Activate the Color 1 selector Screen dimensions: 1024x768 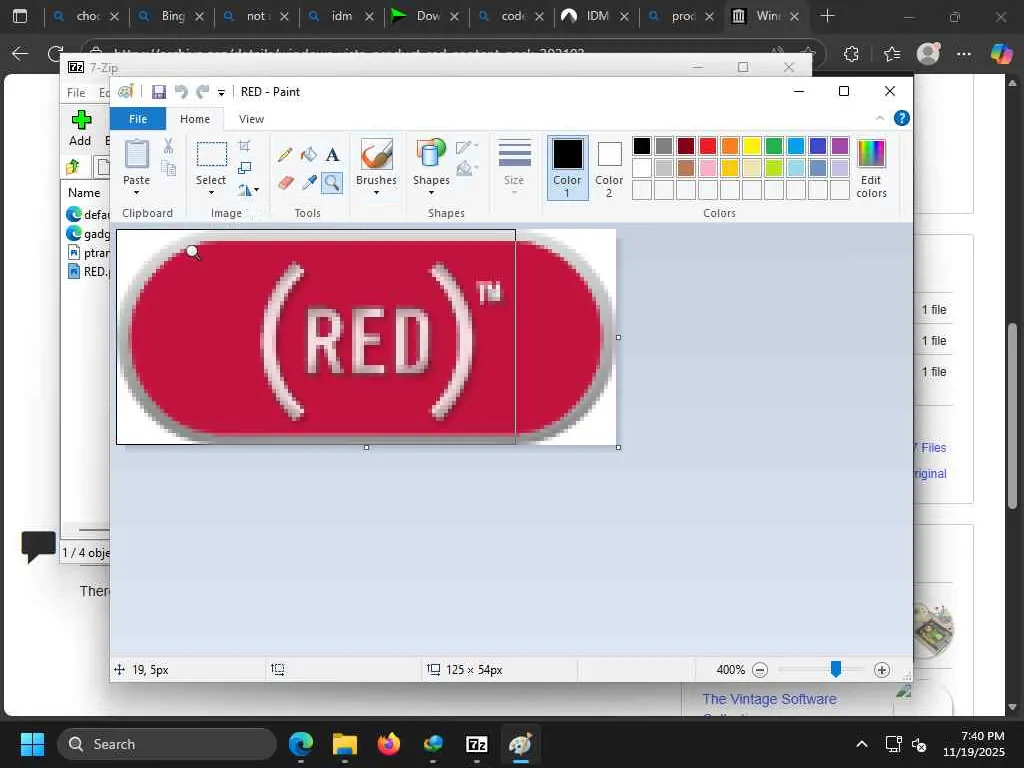567,167
